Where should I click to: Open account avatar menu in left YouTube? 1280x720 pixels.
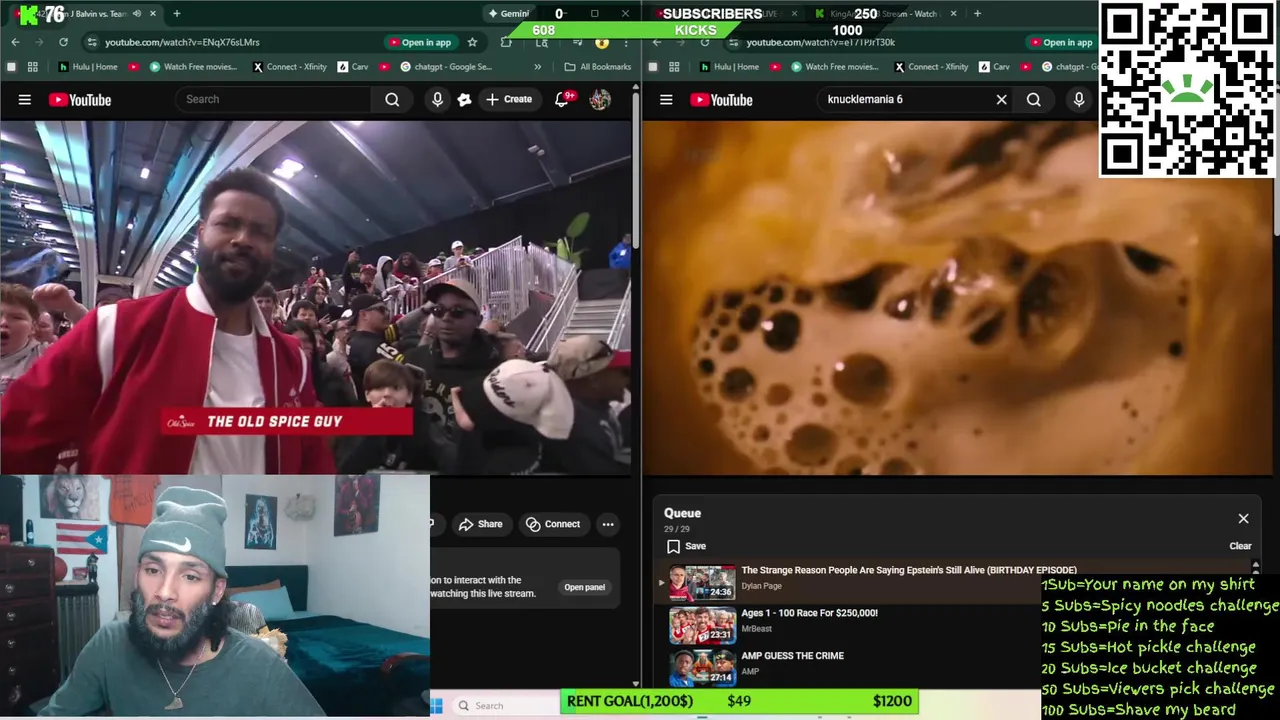[600, 99]
